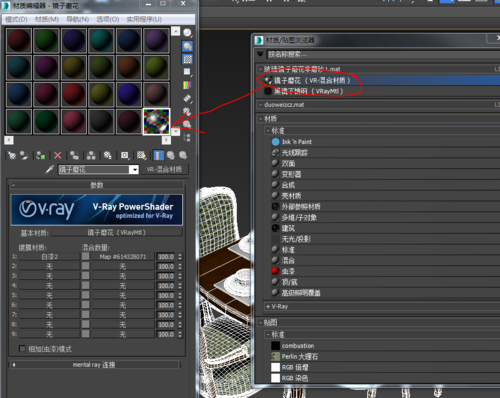Click the Make Material Copy icon
This screenshot has width=500, height=398.
pos(74,155)
